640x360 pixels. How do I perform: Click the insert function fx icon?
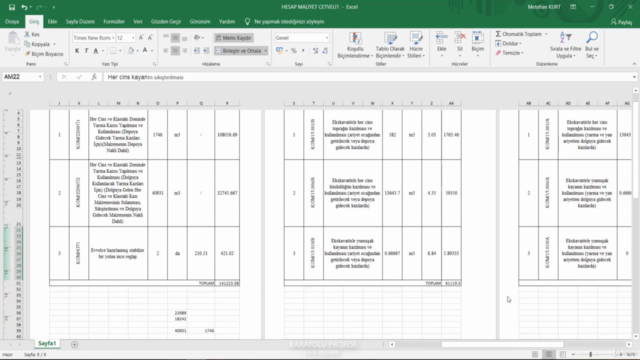click(x=94, y=77)
